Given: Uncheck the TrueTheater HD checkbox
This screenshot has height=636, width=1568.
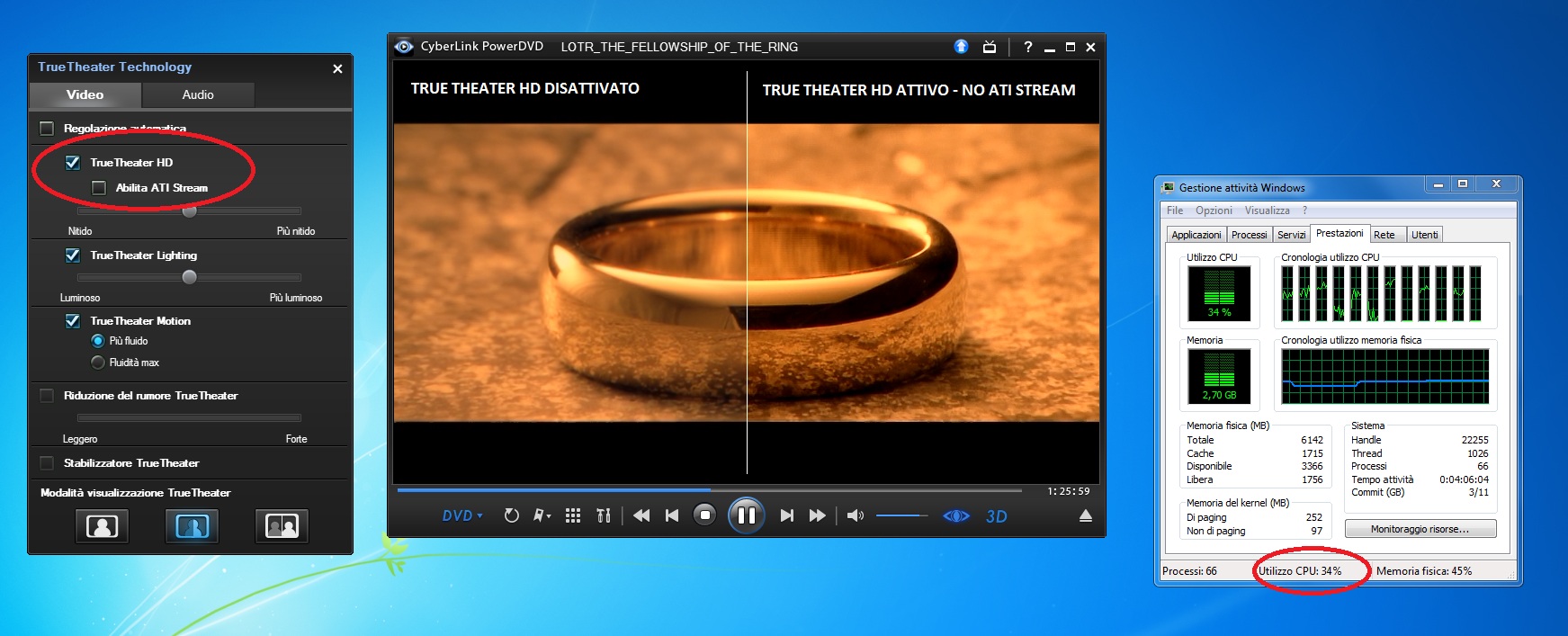Looking at the screenshot, I should [x=73, y=163].
